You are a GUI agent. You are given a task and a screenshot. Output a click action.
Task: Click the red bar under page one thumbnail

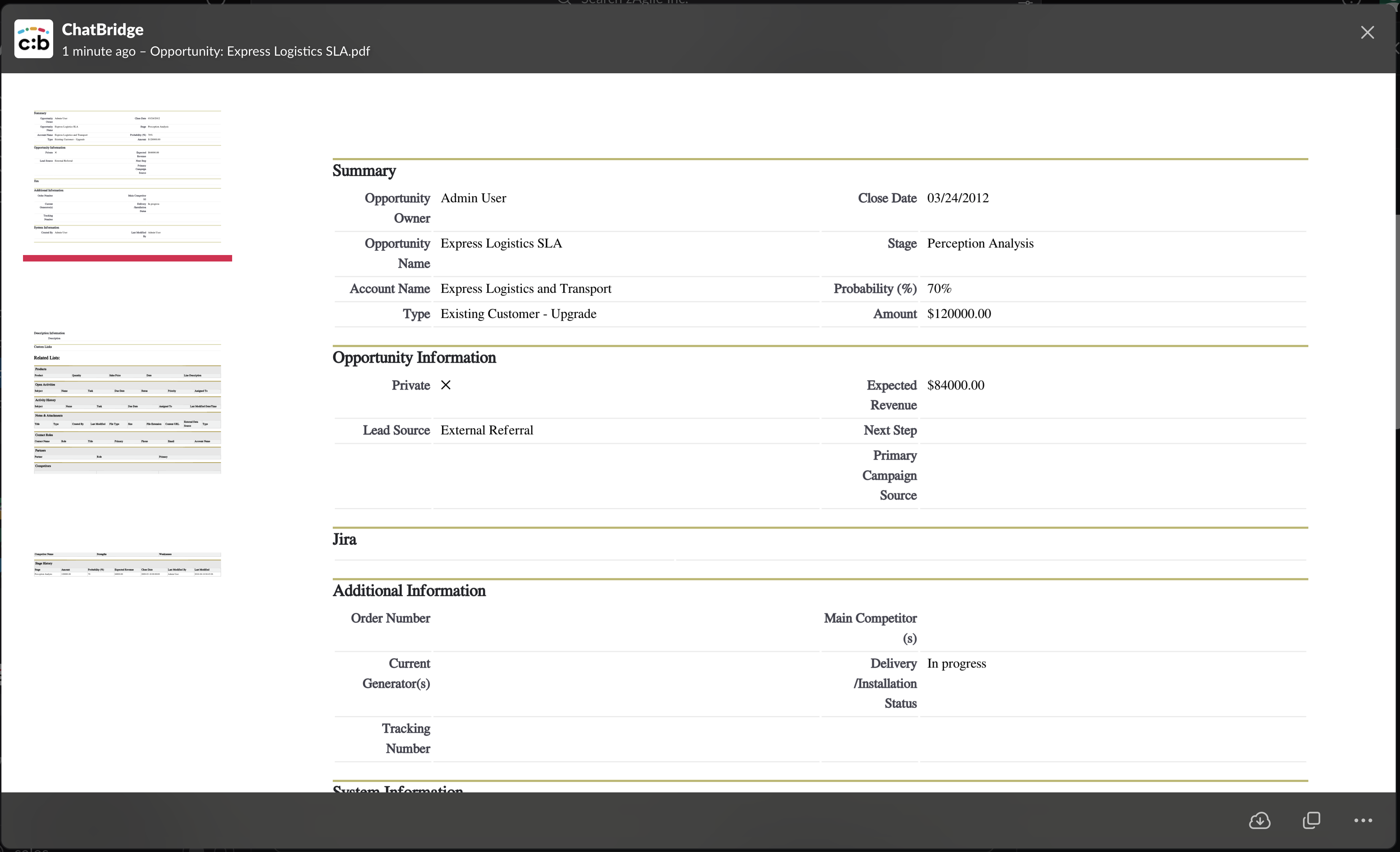coord(127,259)
